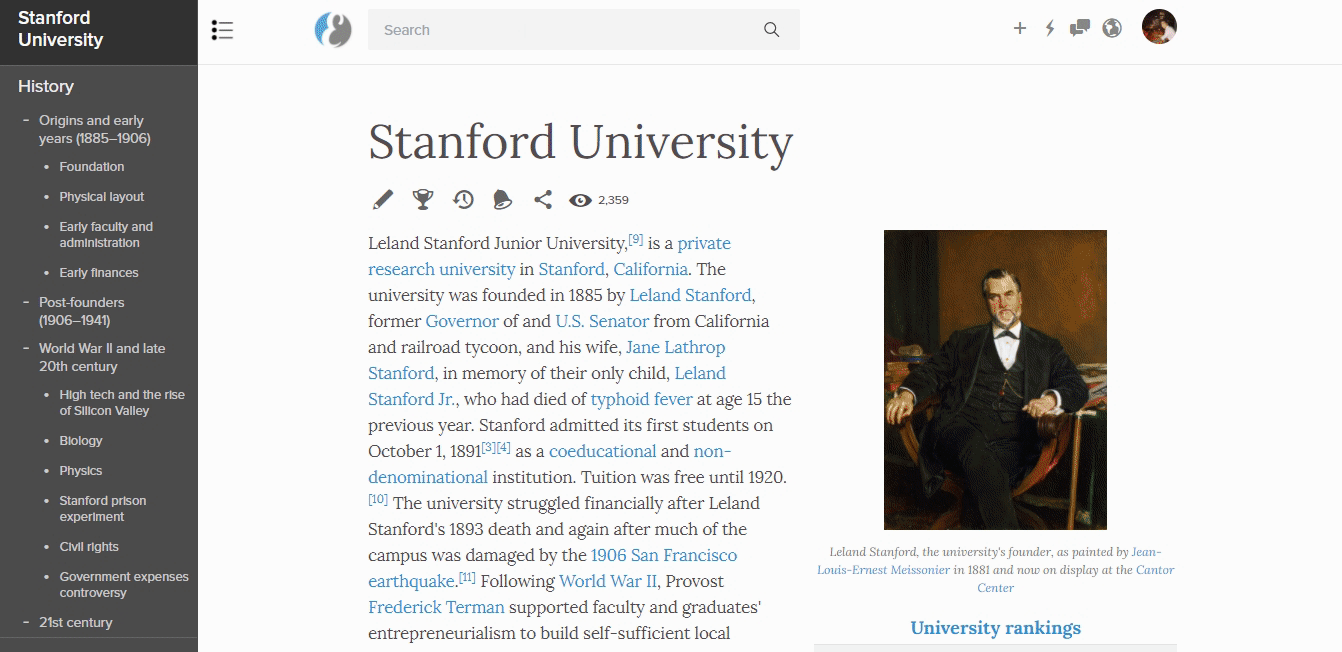Click the bell icon under the title

[x=502, y=200]
